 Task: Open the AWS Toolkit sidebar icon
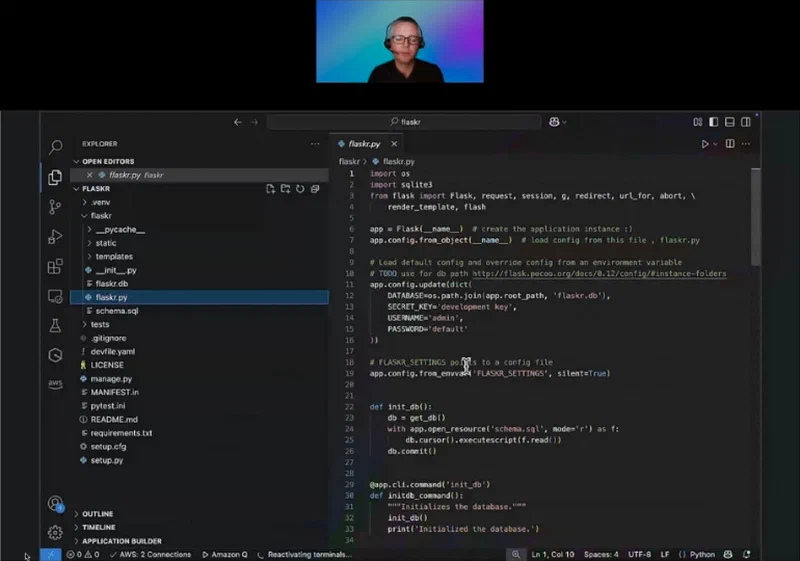point(55,384)
